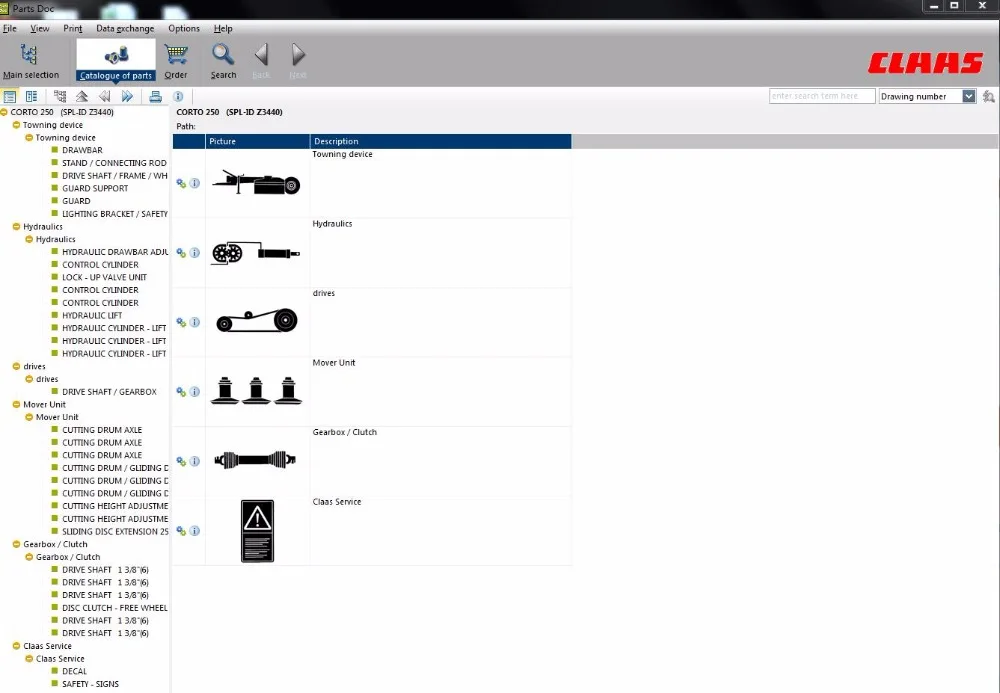The width and height of the screenshot is (1000, 693).
Task: Open the Drawing number dropdown
Action: pyautogui.click(x=969, y=96)
